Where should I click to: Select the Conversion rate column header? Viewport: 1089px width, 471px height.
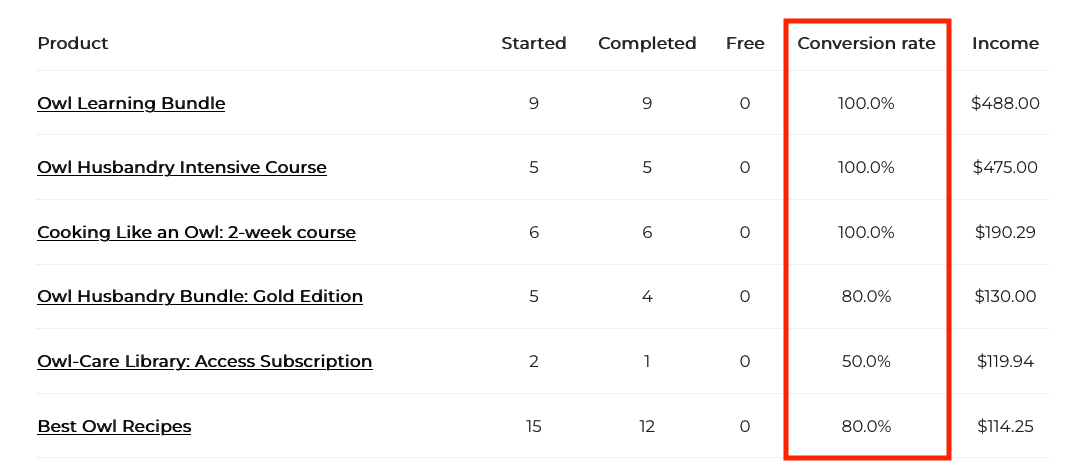[866, 43]
